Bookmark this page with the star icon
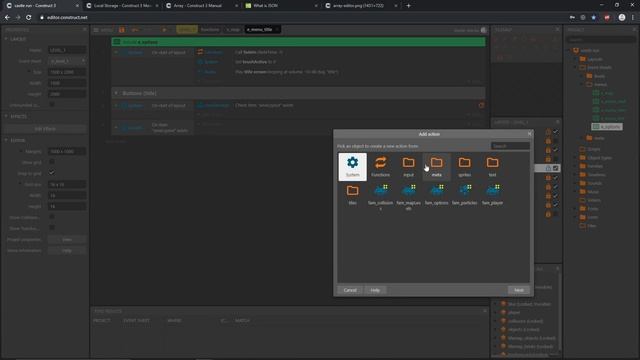This screenshot has width=640, height=360. 594,18
